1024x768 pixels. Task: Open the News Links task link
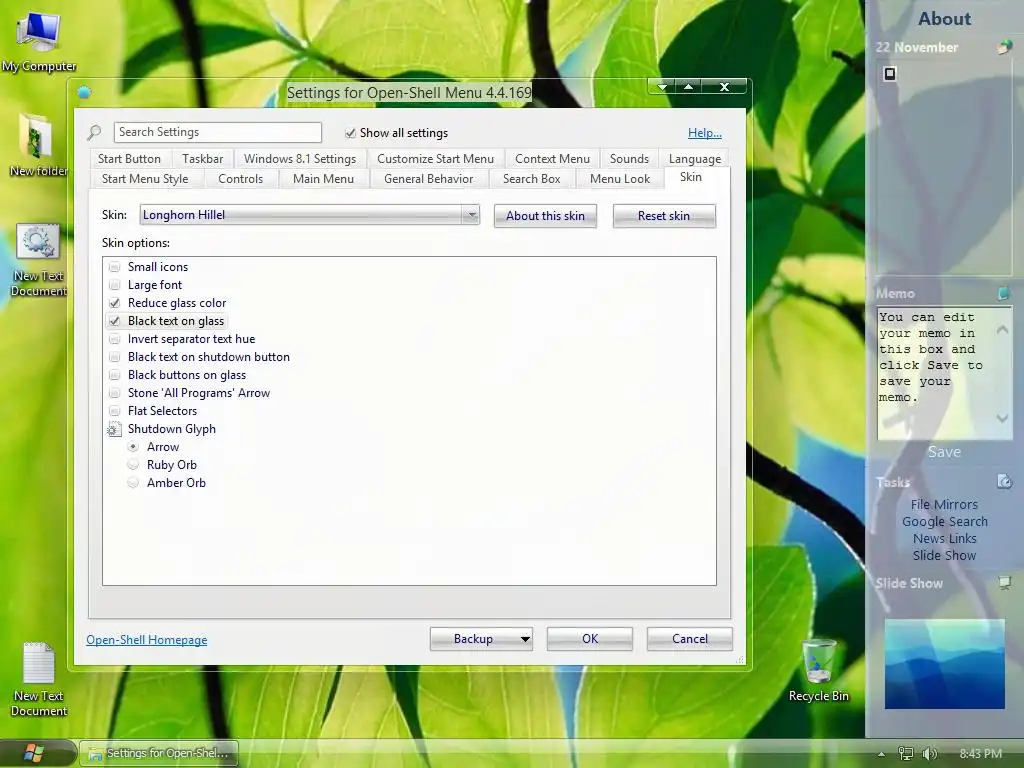tap(945, 539)
